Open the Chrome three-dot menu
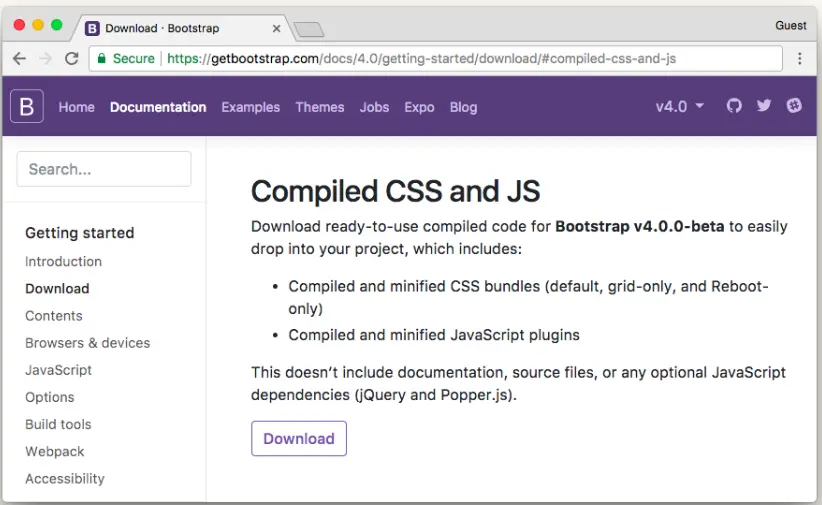This screenshot has width=822, height=505. tap(799, 58)
